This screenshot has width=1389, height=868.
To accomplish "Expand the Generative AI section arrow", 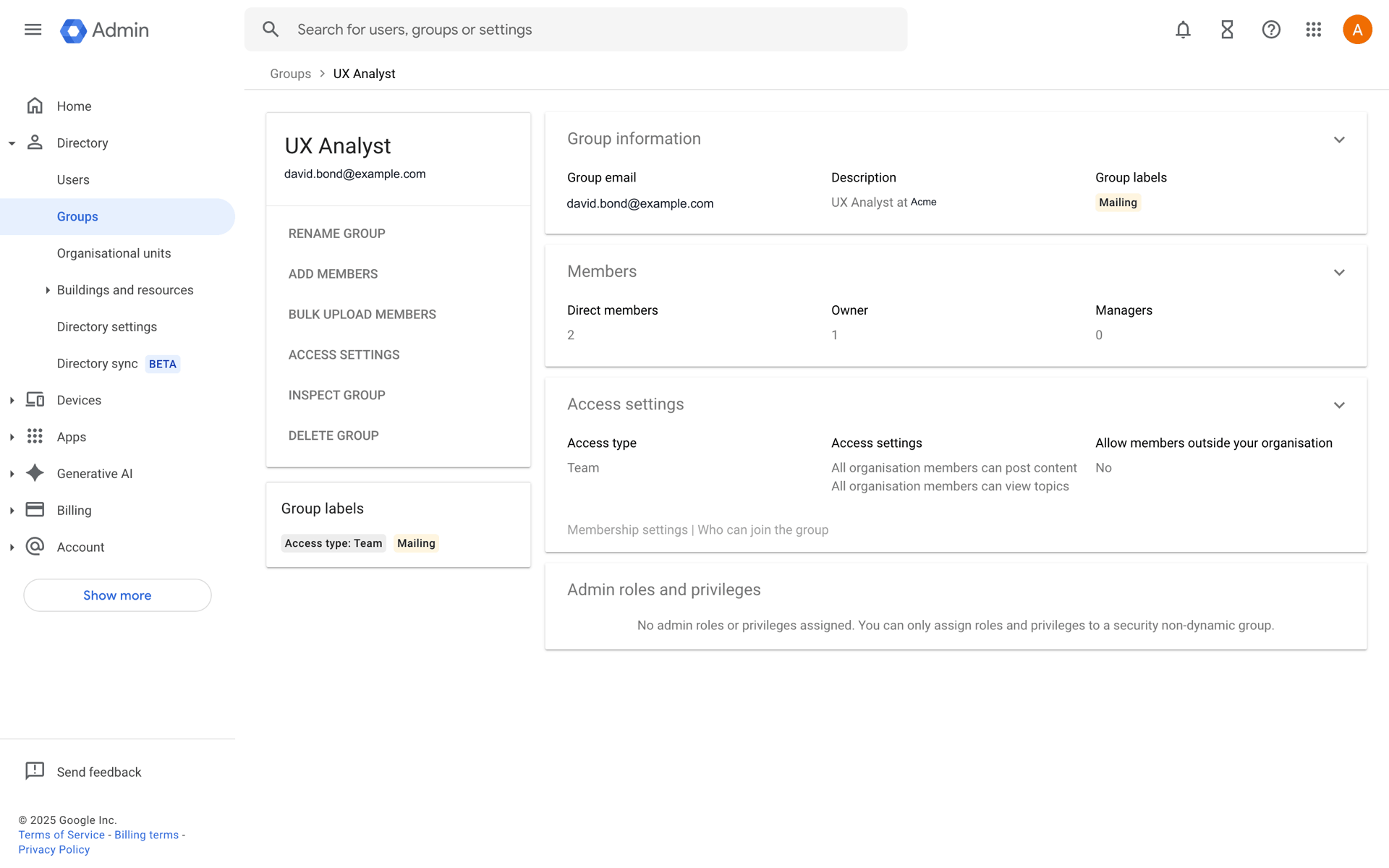I will [12, 474].
